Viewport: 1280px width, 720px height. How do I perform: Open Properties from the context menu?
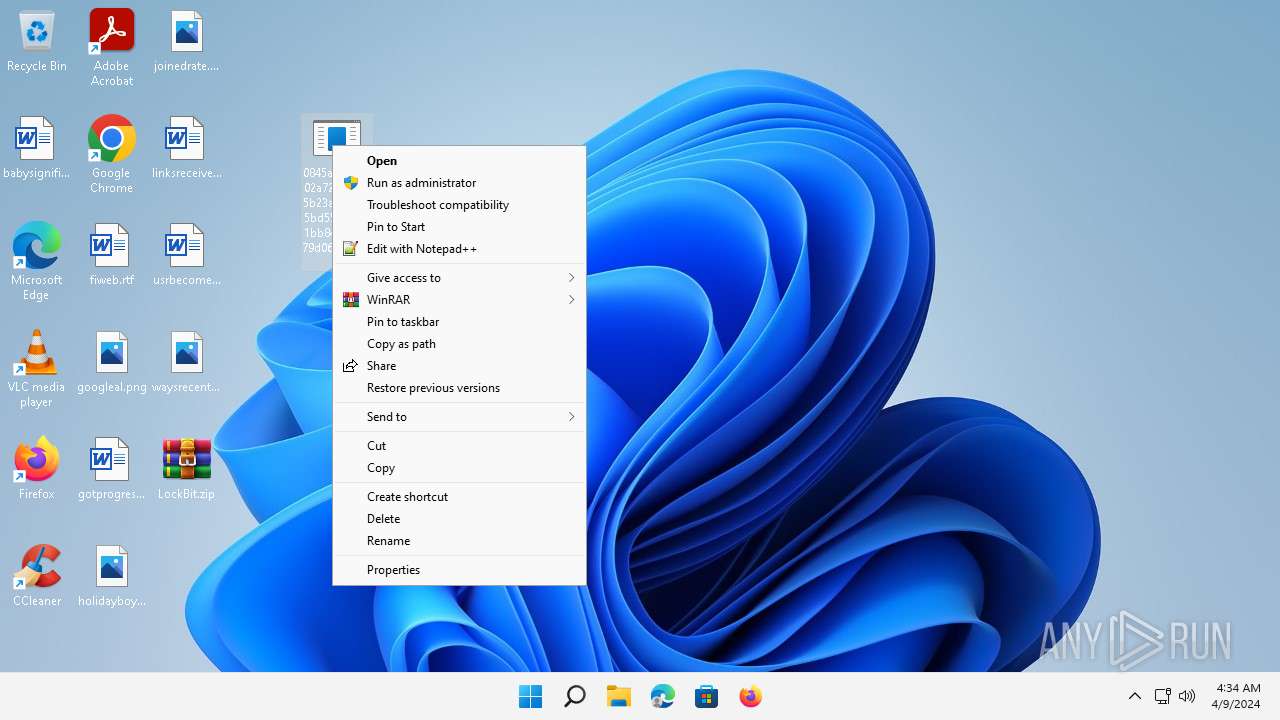459,570
